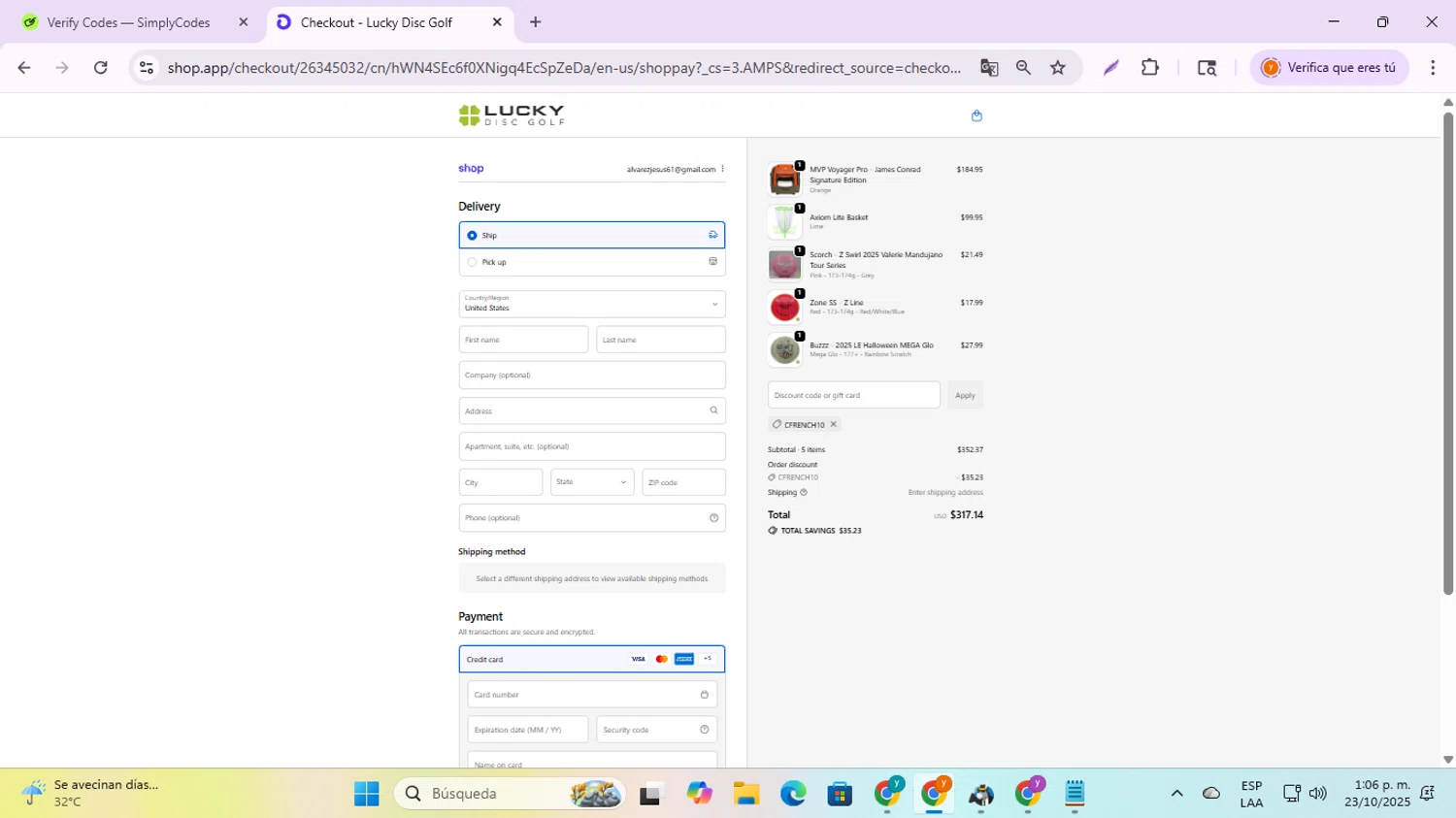
Task: Click the Shipping info help icon
Action: click(804, 492)
